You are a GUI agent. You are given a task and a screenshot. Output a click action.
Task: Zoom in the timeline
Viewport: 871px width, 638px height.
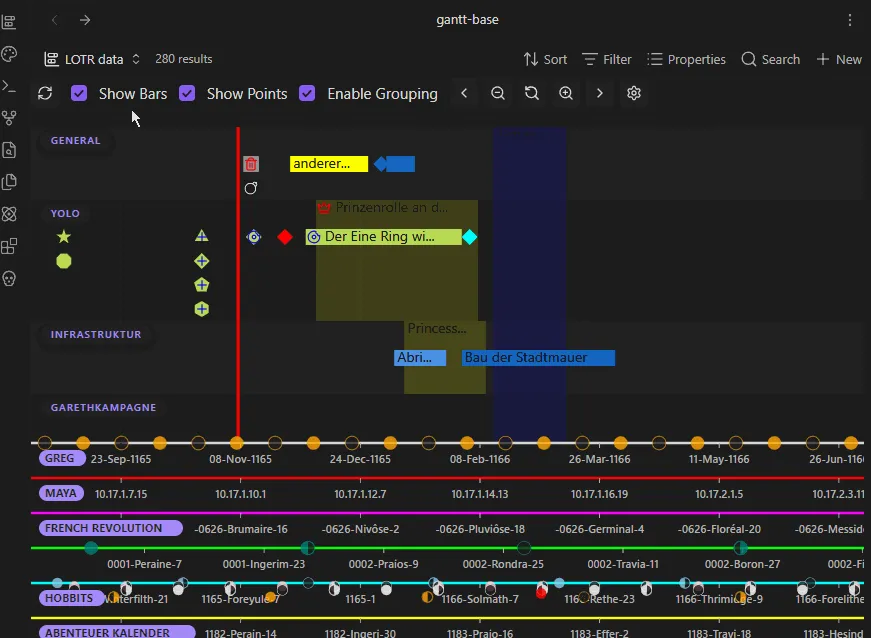click(x=565, y=93)
